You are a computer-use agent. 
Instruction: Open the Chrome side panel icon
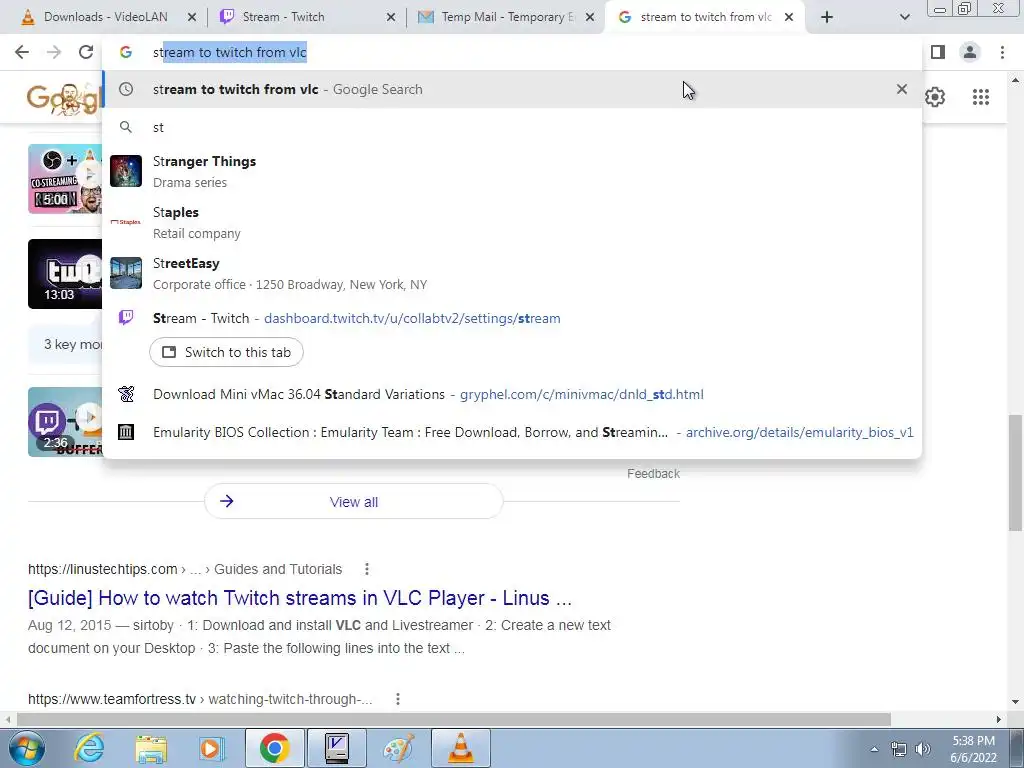click(938, 52)
